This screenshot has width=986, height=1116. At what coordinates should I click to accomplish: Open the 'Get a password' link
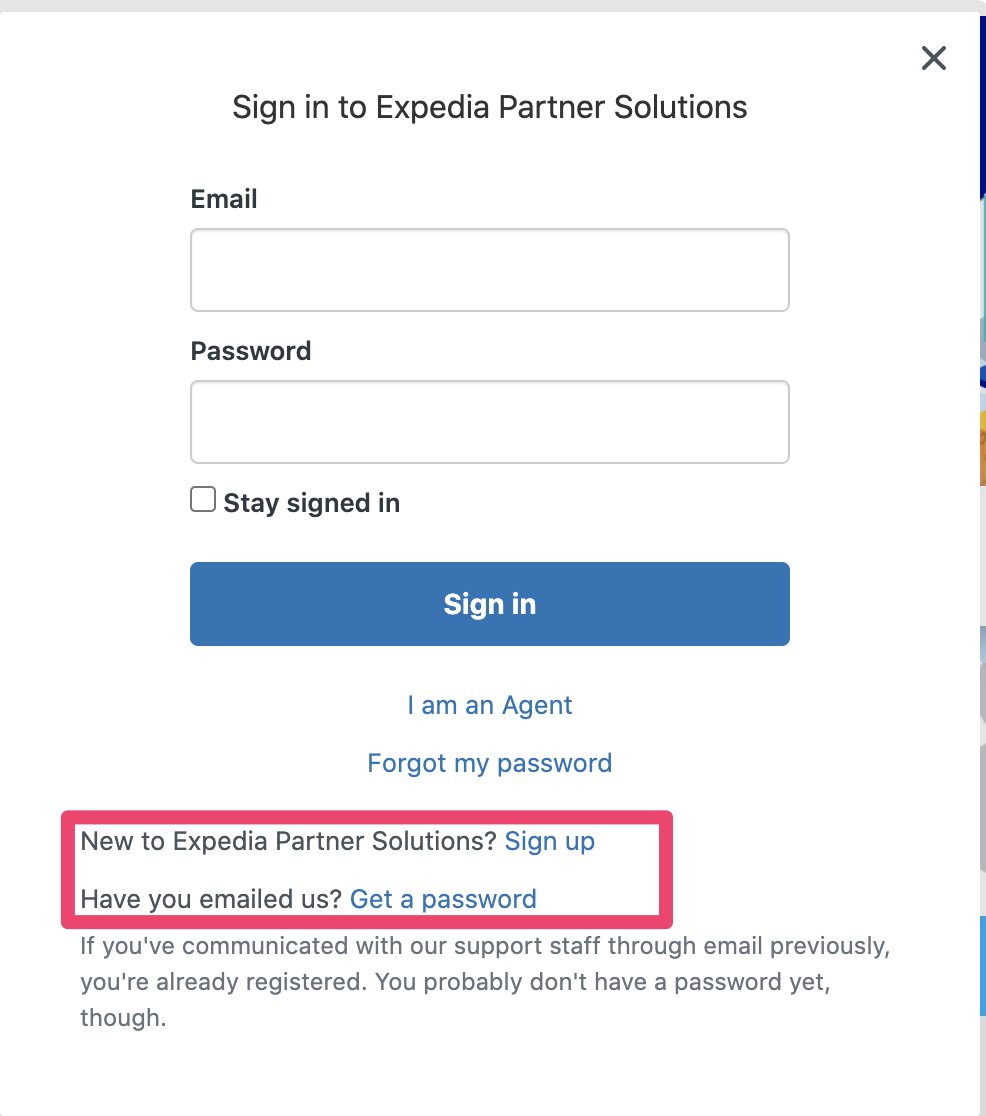[444, 899]
